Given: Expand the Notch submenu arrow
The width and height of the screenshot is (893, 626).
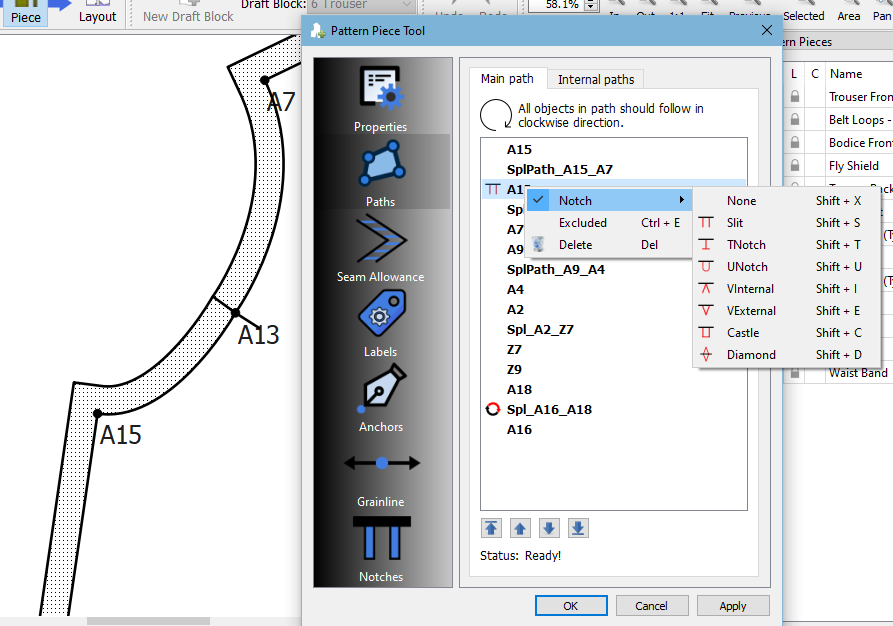Looking at the screenshot, I should (x=682, y=201).
